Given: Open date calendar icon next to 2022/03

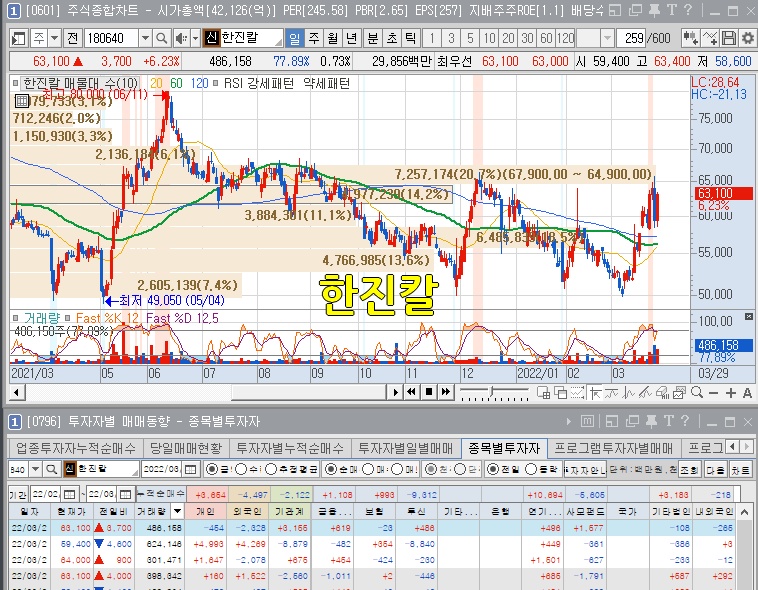Looking at the screenshot, I should pos(191,469).
